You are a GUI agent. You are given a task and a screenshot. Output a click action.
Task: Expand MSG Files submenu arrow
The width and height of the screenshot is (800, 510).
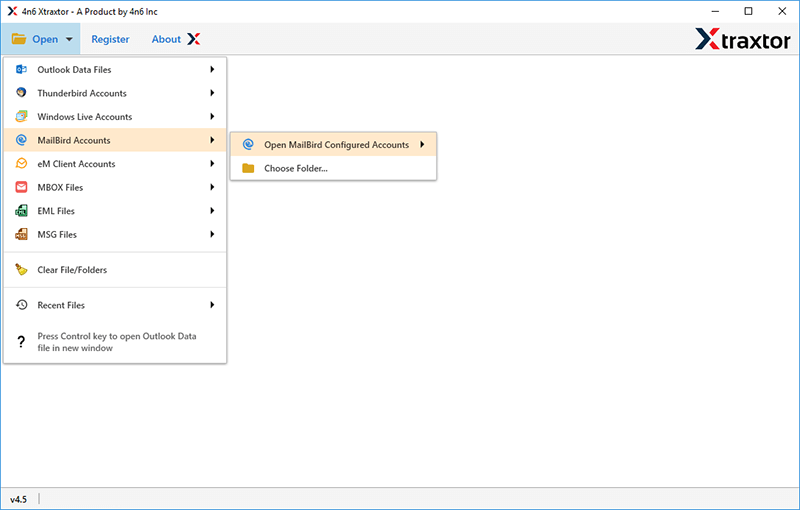(x=212, y=234)
